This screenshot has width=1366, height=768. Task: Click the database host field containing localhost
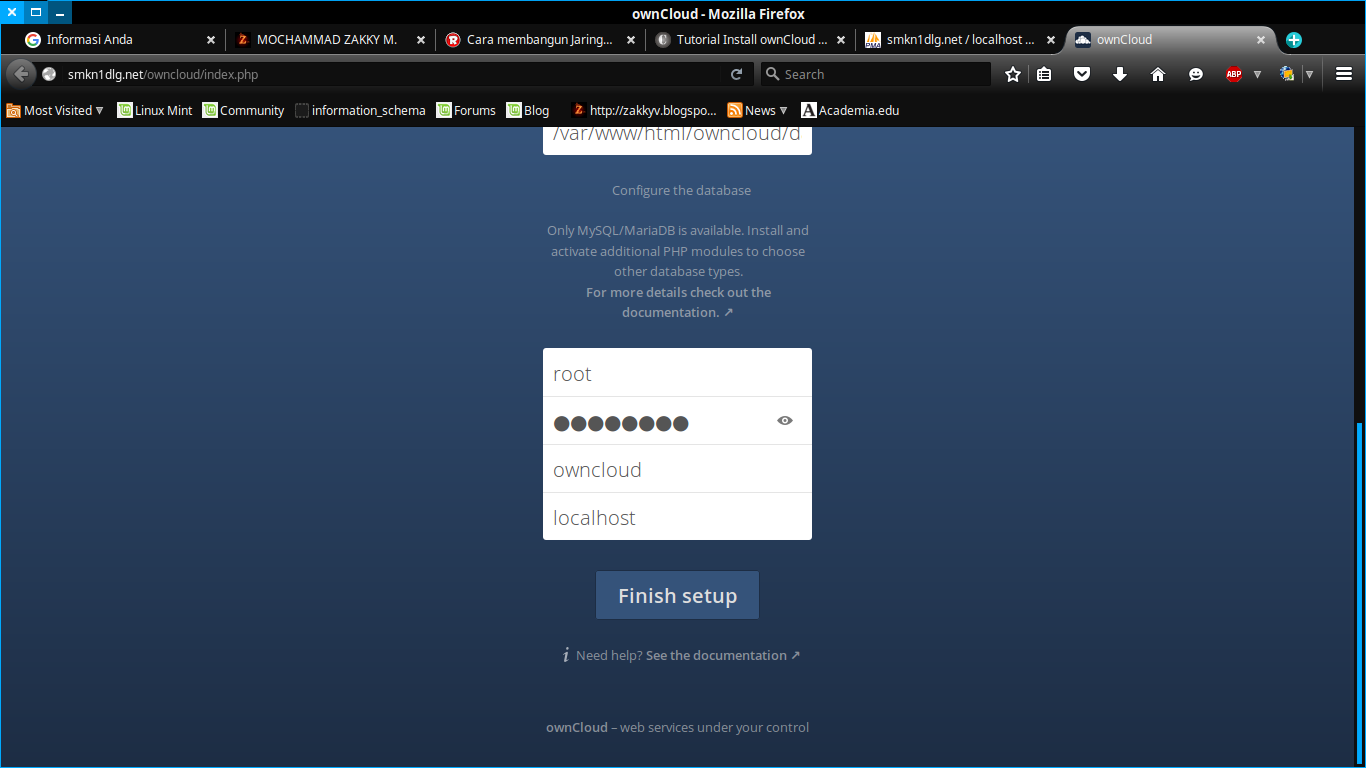point(677,517)
